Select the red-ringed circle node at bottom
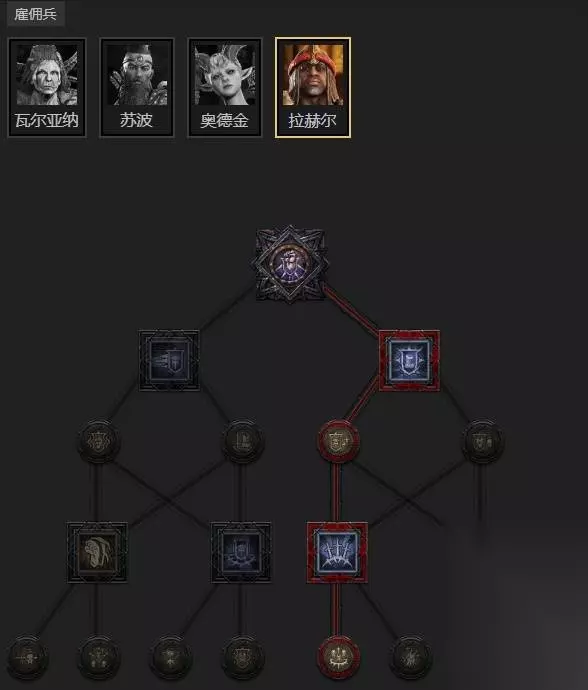The height and width of the screenshot is (690, 588). coord(338,657)
